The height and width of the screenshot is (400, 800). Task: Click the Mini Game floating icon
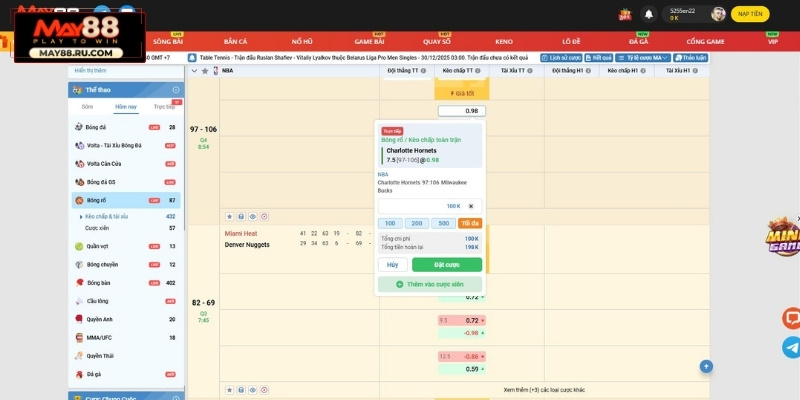point(783,239)
